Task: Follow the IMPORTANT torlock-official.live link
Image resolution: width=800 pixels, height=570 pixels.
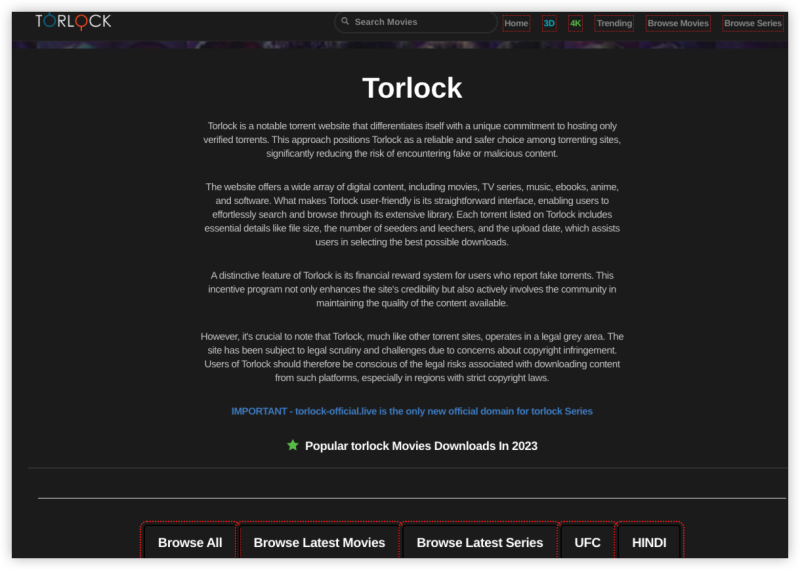Action: point(412,411)
